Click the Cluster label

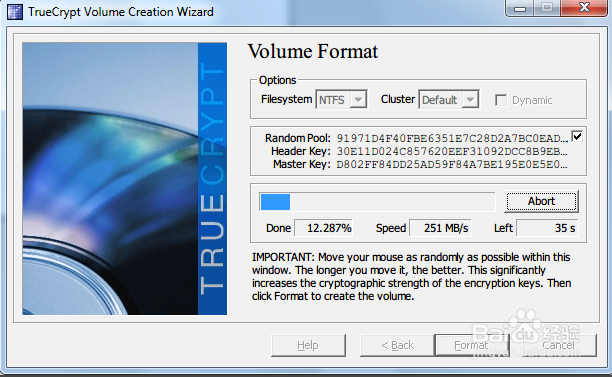pyautogui.click(x=398, y=100)
